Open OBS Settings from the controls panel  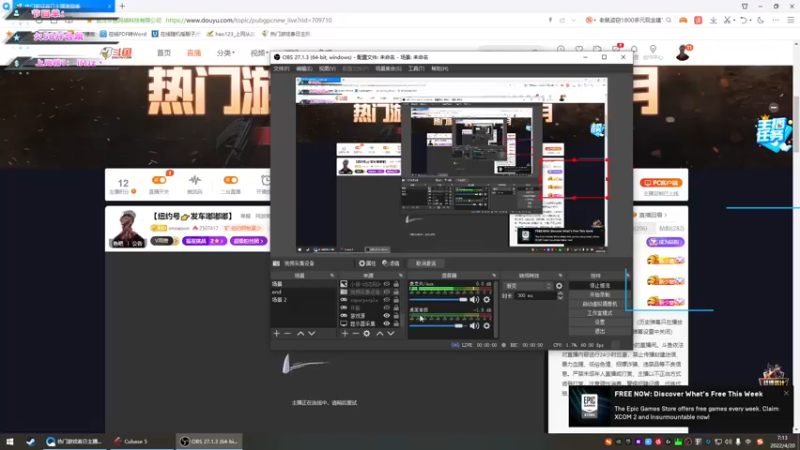point(599,322)
